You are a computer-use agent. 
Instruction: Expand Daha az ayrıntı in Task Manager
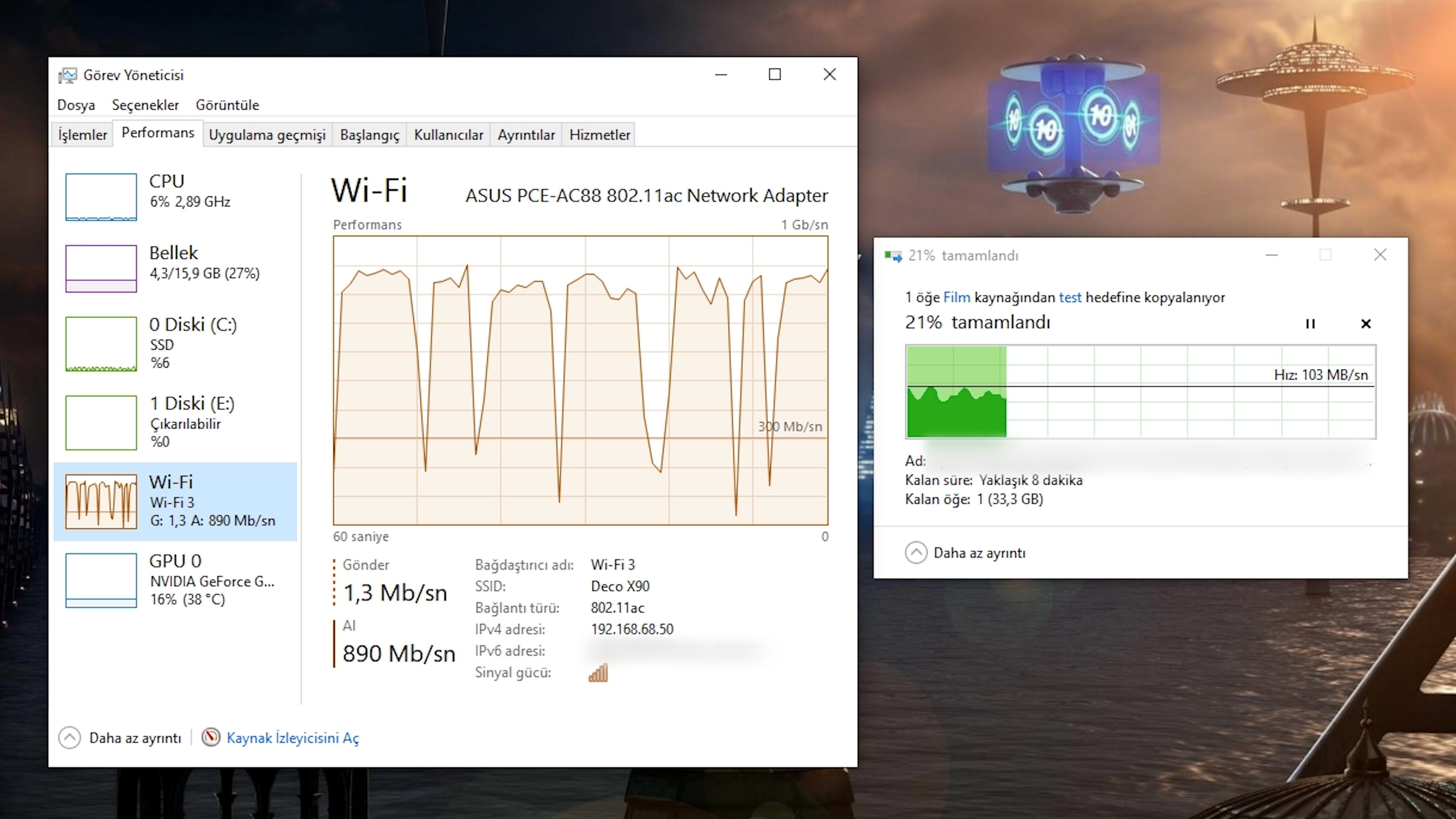pos(120,737)
